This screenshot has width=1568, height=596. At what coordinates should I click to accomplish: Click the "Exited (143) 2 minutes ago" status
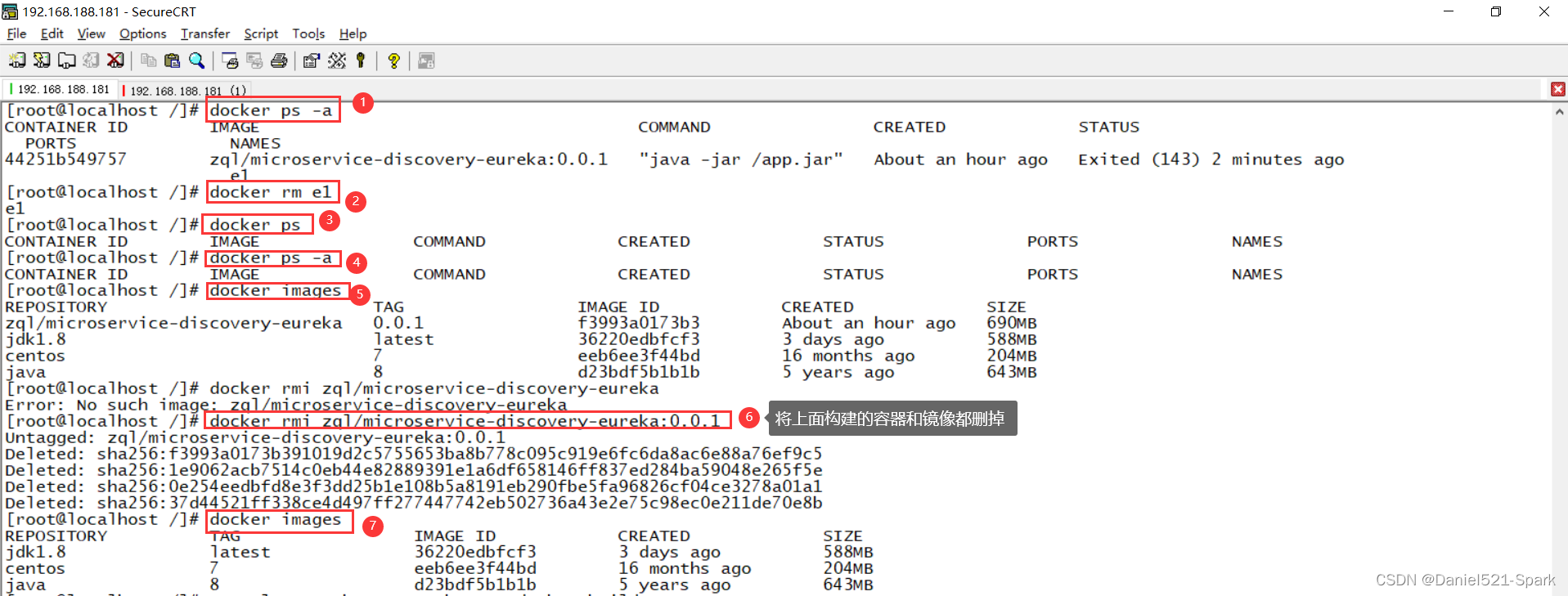click(1211, 159)
